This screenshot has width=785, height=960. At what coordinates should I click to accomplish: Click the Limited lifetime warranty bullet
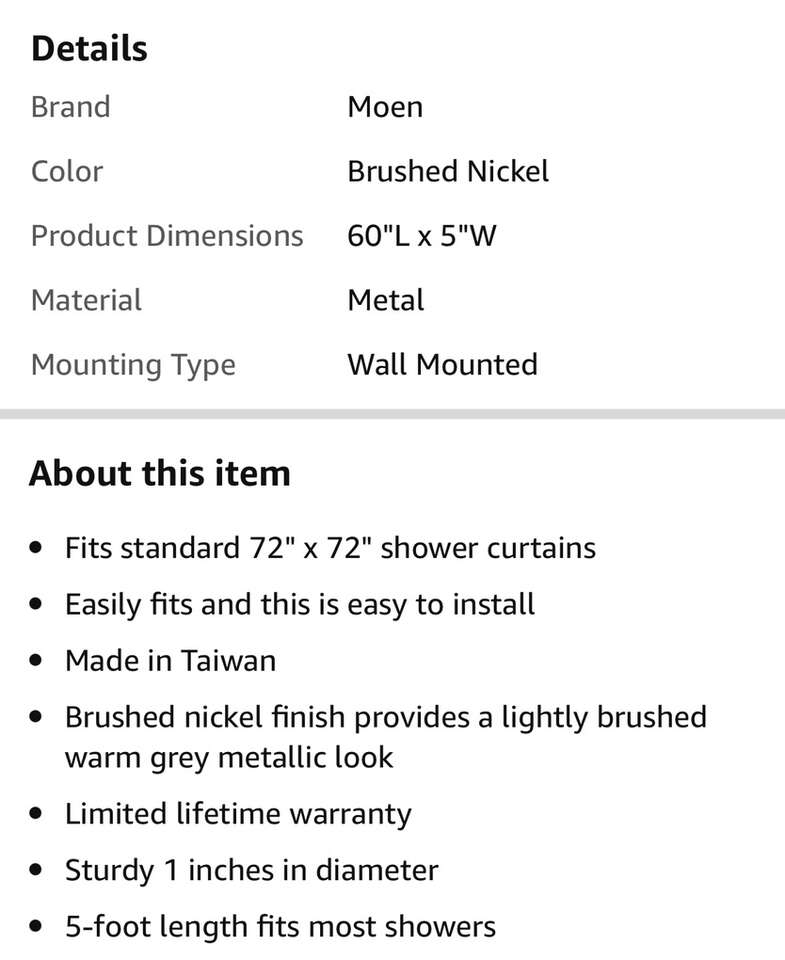(x=238, y=814)
